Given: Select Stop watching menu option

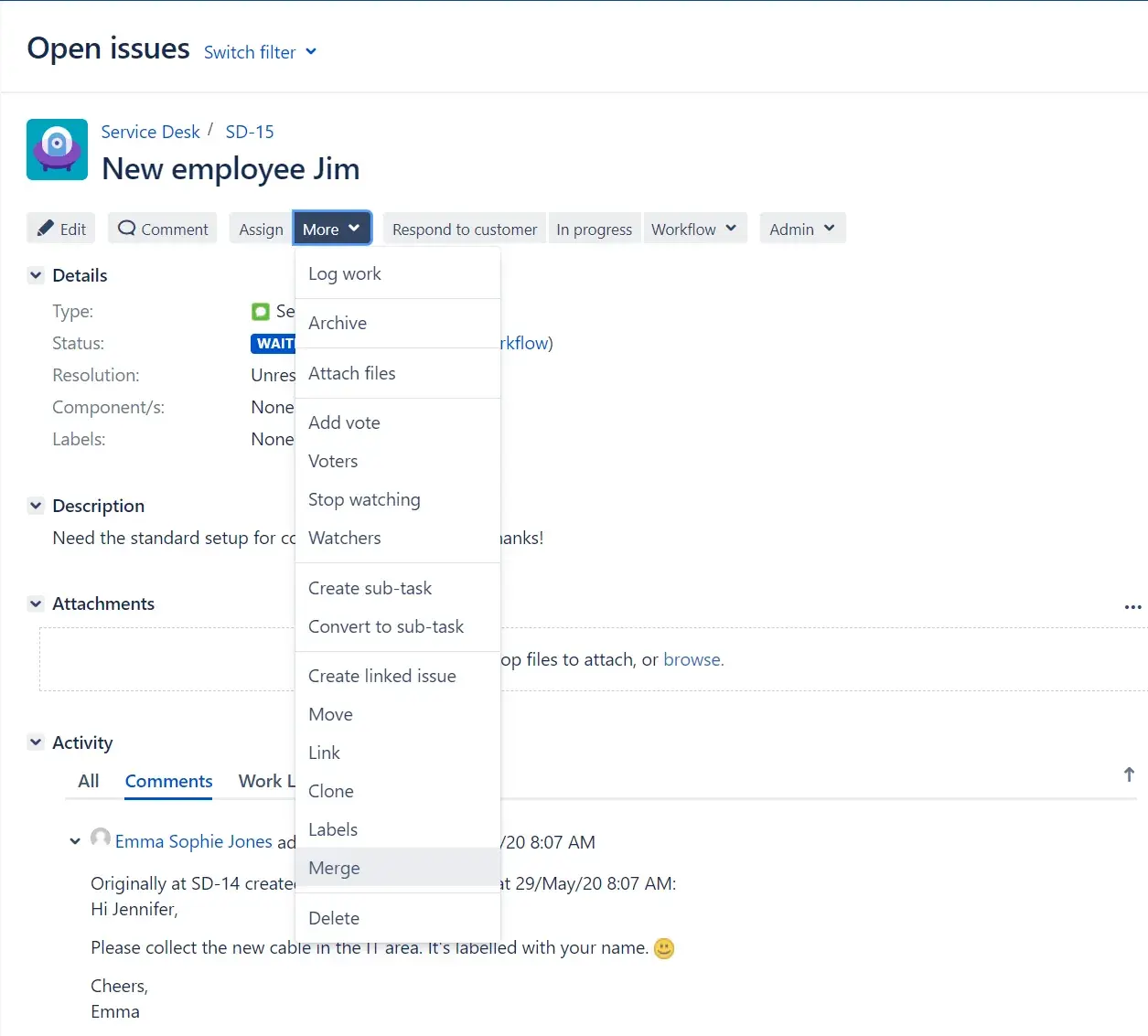Looking at the screenshot, I should (364, 499).
